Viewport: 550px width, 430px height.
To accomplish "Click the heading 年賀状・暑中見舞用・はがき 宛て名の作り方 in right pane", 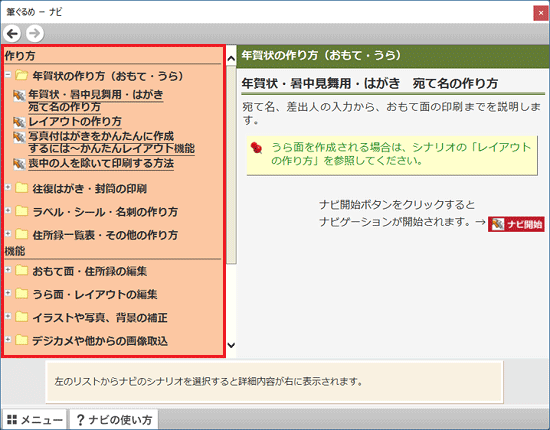I will (370, 84).
